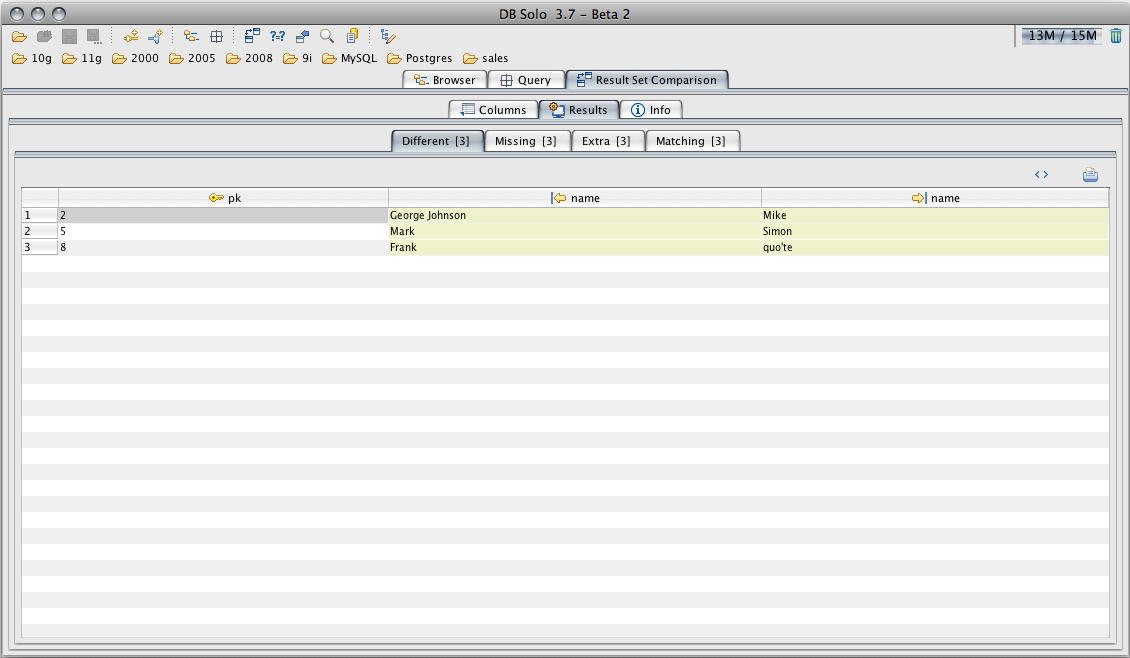Screen dimensions: 1130x658
Task: Open the 10g connections folder
Action: tap(32, 58)
